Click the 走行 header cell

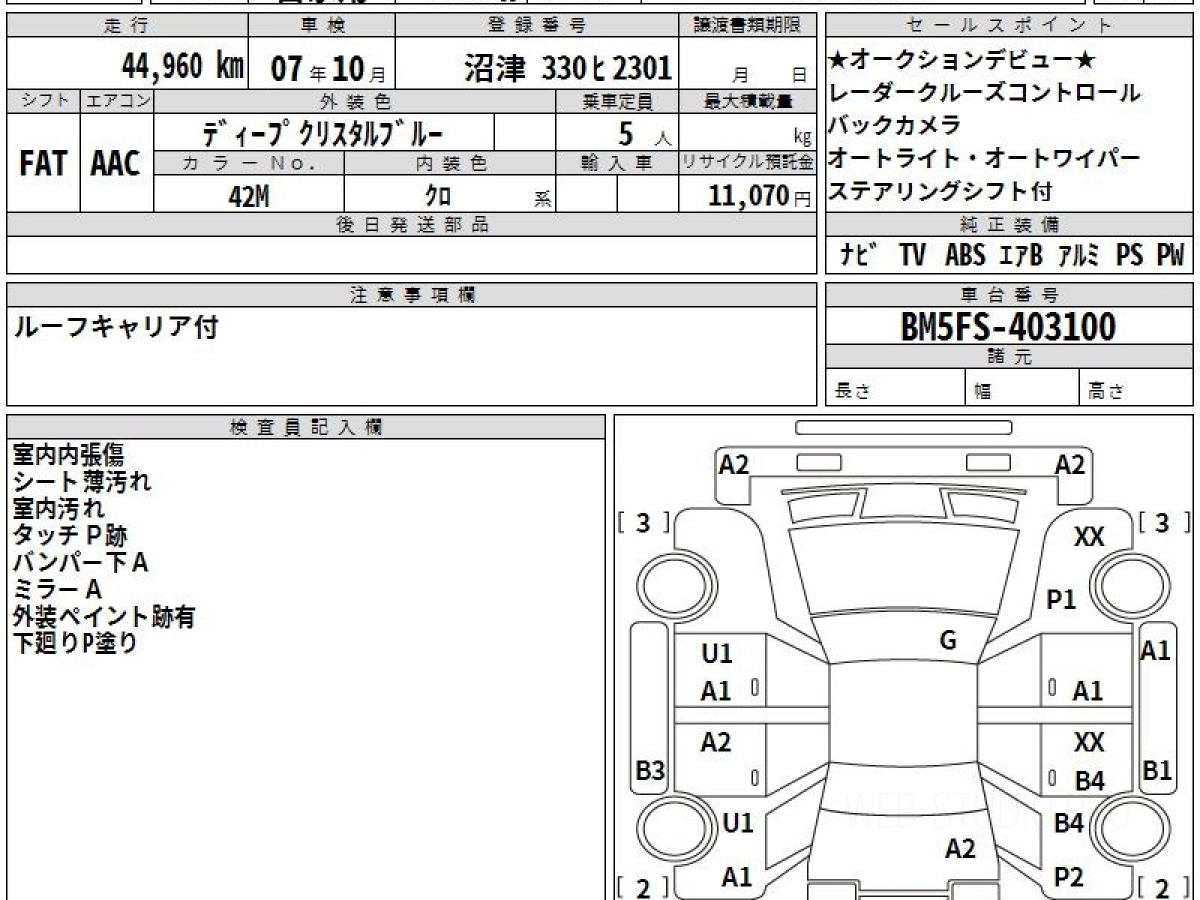click(126, 26)
